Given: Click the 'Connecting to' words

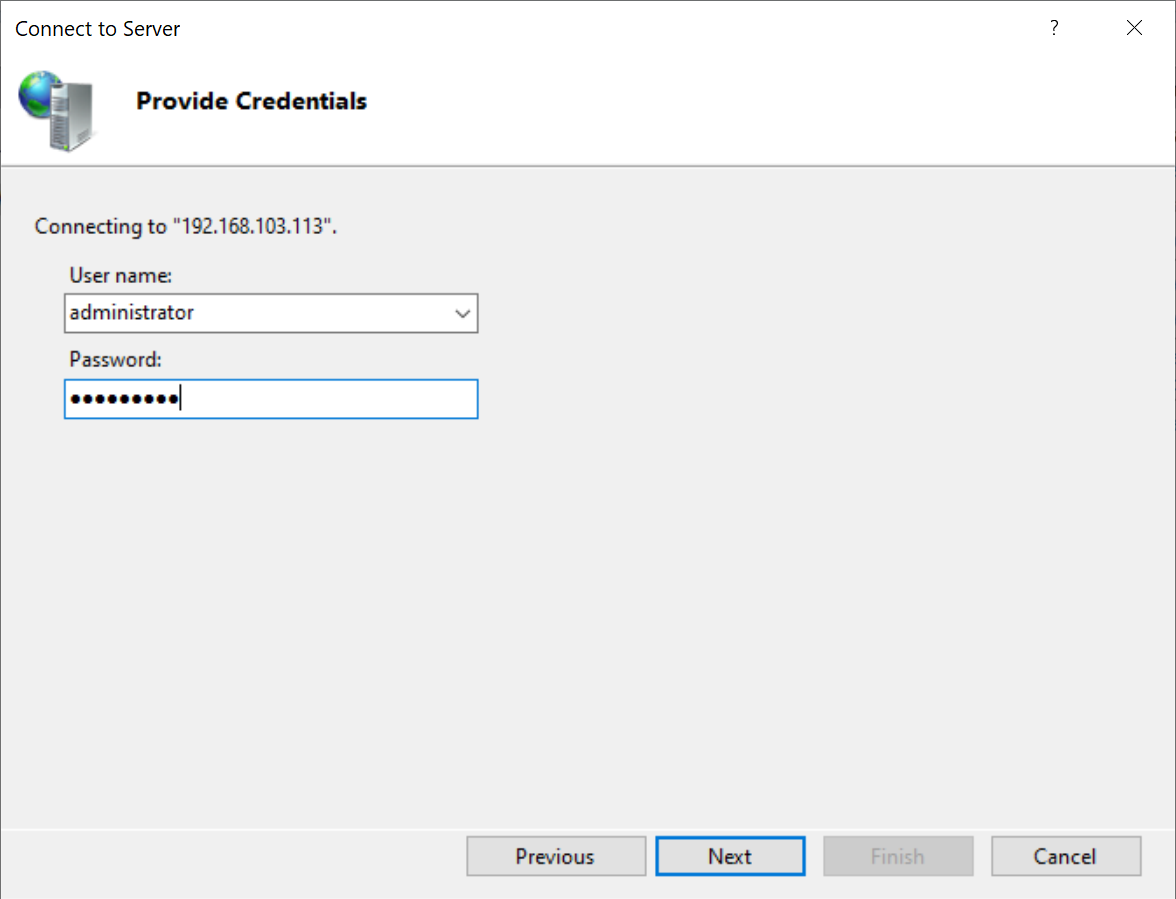Looking at the screenshot, I should [100, 226].
